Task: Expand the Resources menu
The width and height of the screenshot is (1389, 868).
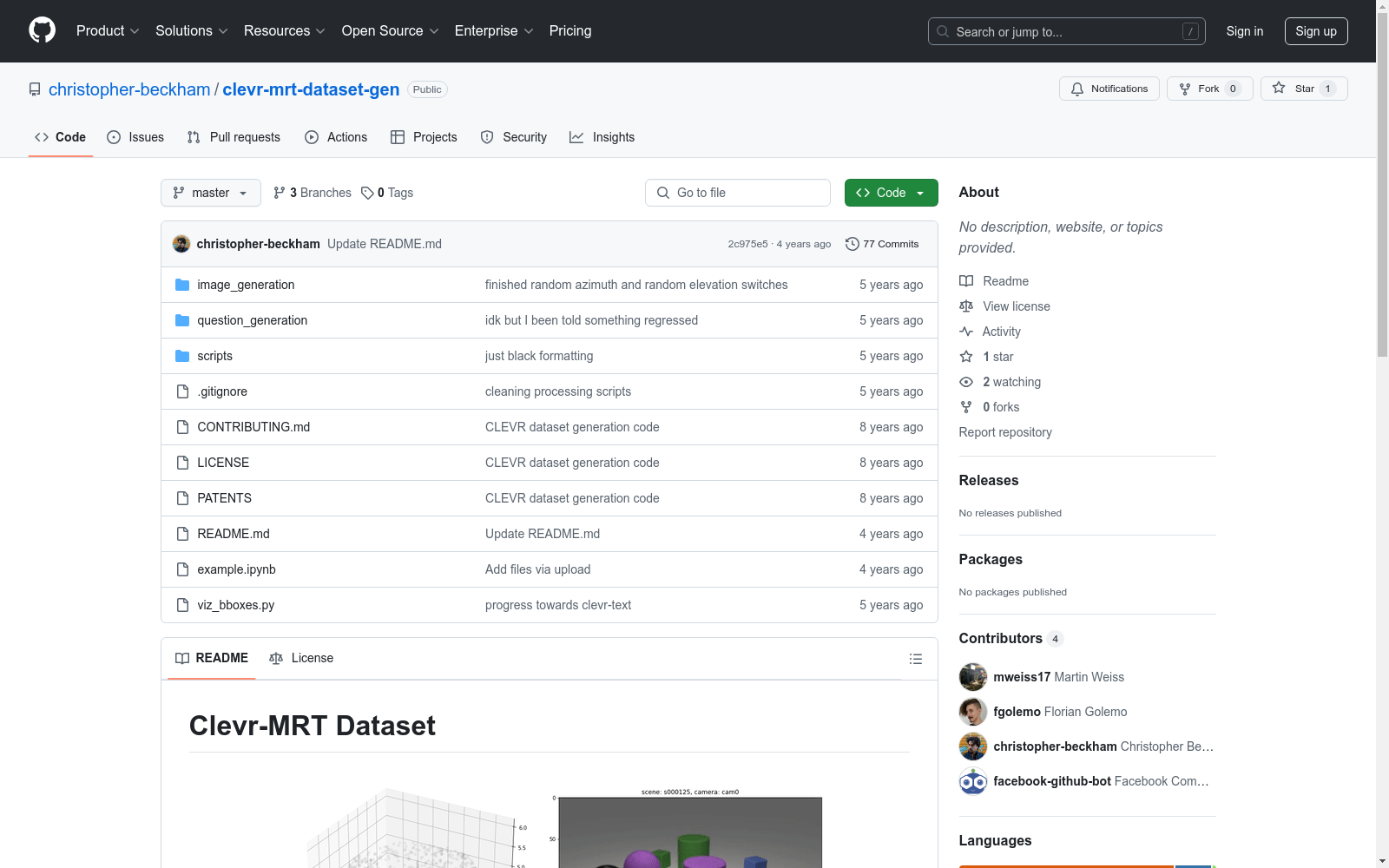Action: pos(285,30)
